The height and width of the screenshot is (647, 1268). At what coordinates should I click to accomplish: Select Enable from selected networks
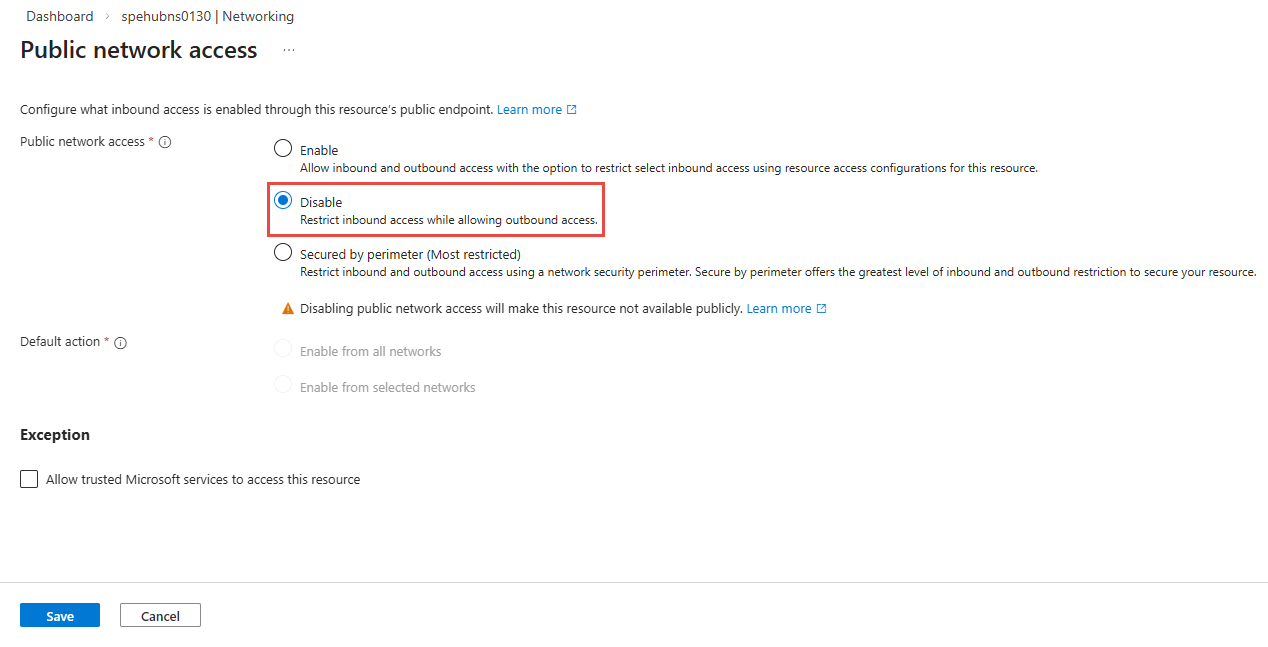283,386
